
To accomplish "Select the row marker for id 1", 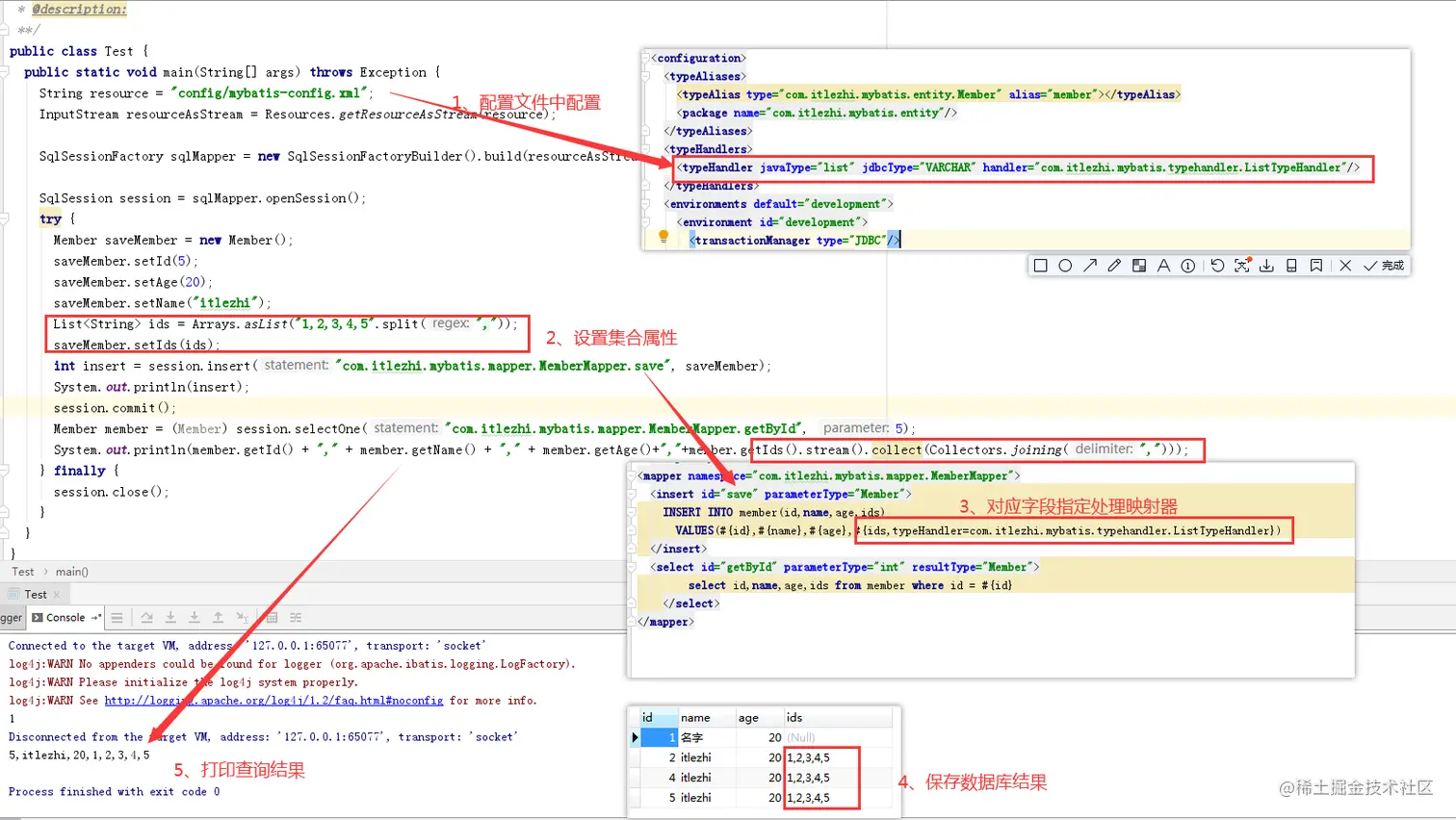I will pyautogui.click(x=635, y=738).
